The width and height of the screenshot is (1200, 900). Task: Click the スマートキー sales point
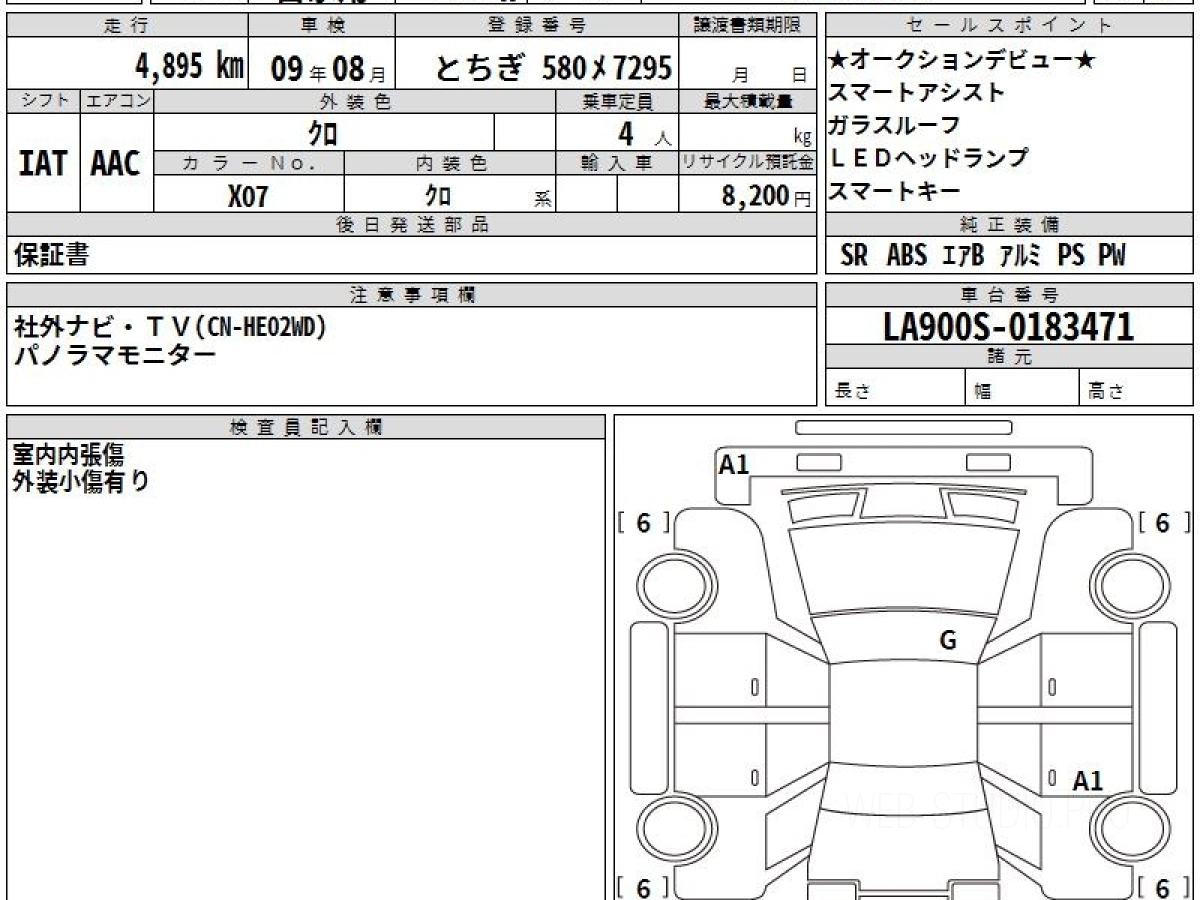click(x=895, y=191)
